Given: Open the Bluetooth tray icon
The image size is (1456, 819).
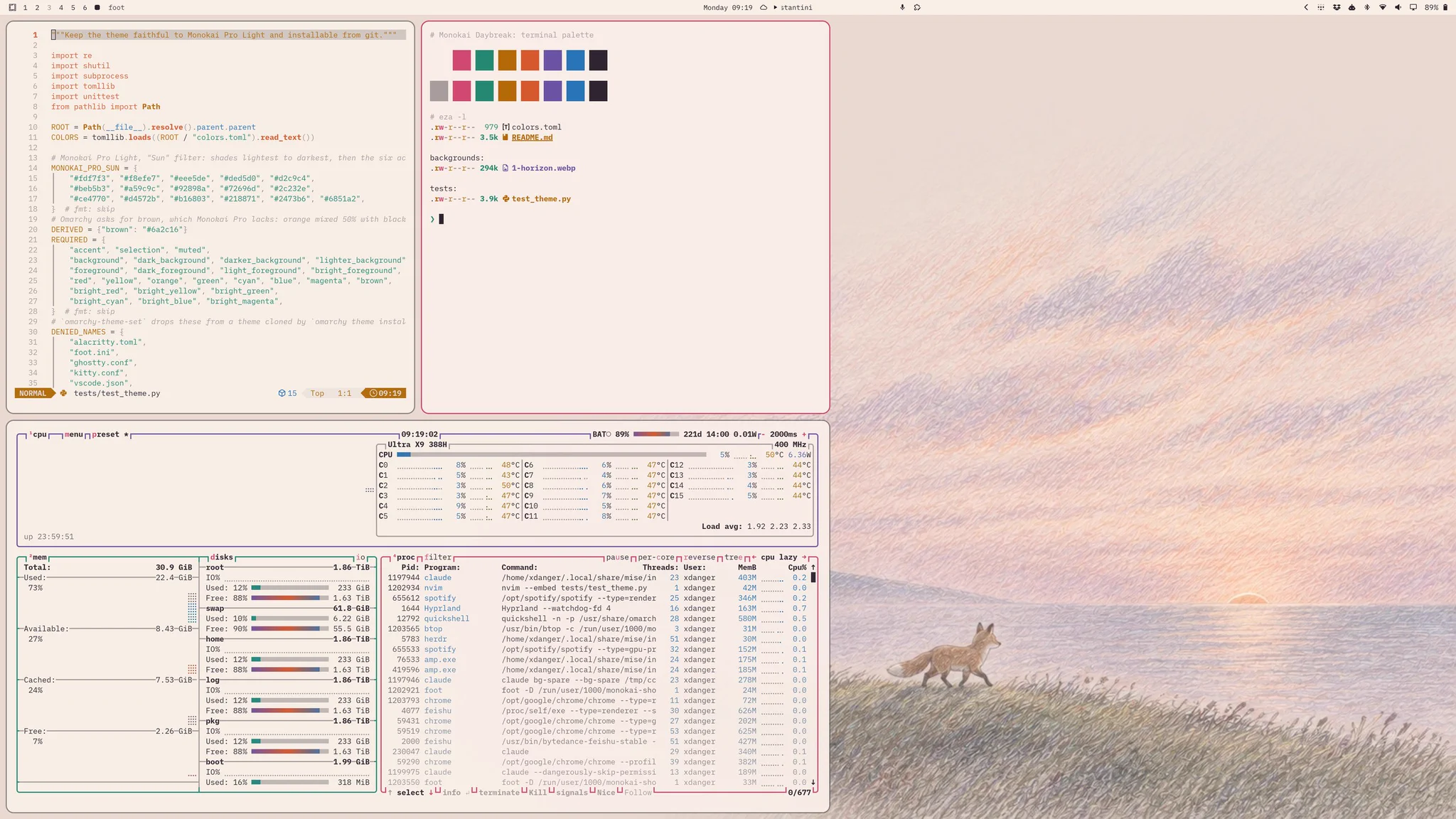Looking at the screenshot, I should pos(1366,8).
